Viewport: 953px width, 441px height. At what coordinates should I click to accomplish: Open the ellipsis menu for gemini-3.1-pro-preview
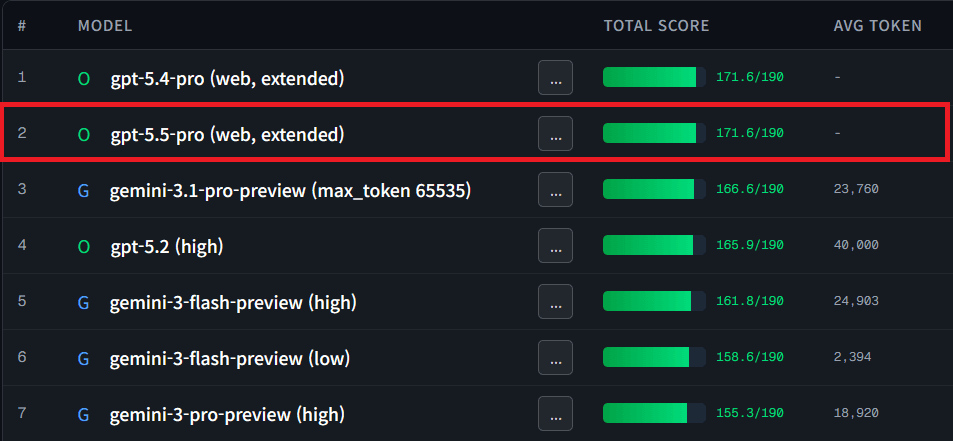[555, 190]
